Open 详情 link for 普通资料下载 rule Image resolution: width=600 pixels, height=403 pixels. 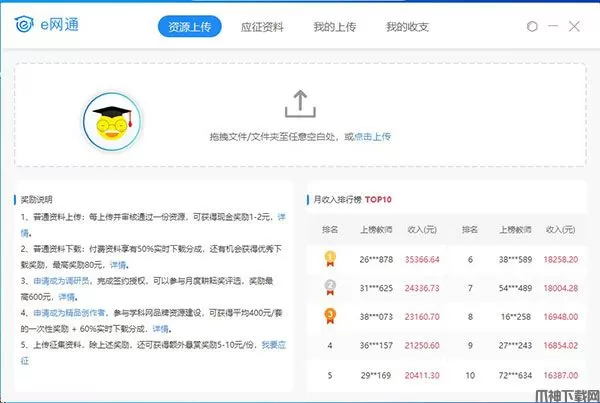[118, 265]
